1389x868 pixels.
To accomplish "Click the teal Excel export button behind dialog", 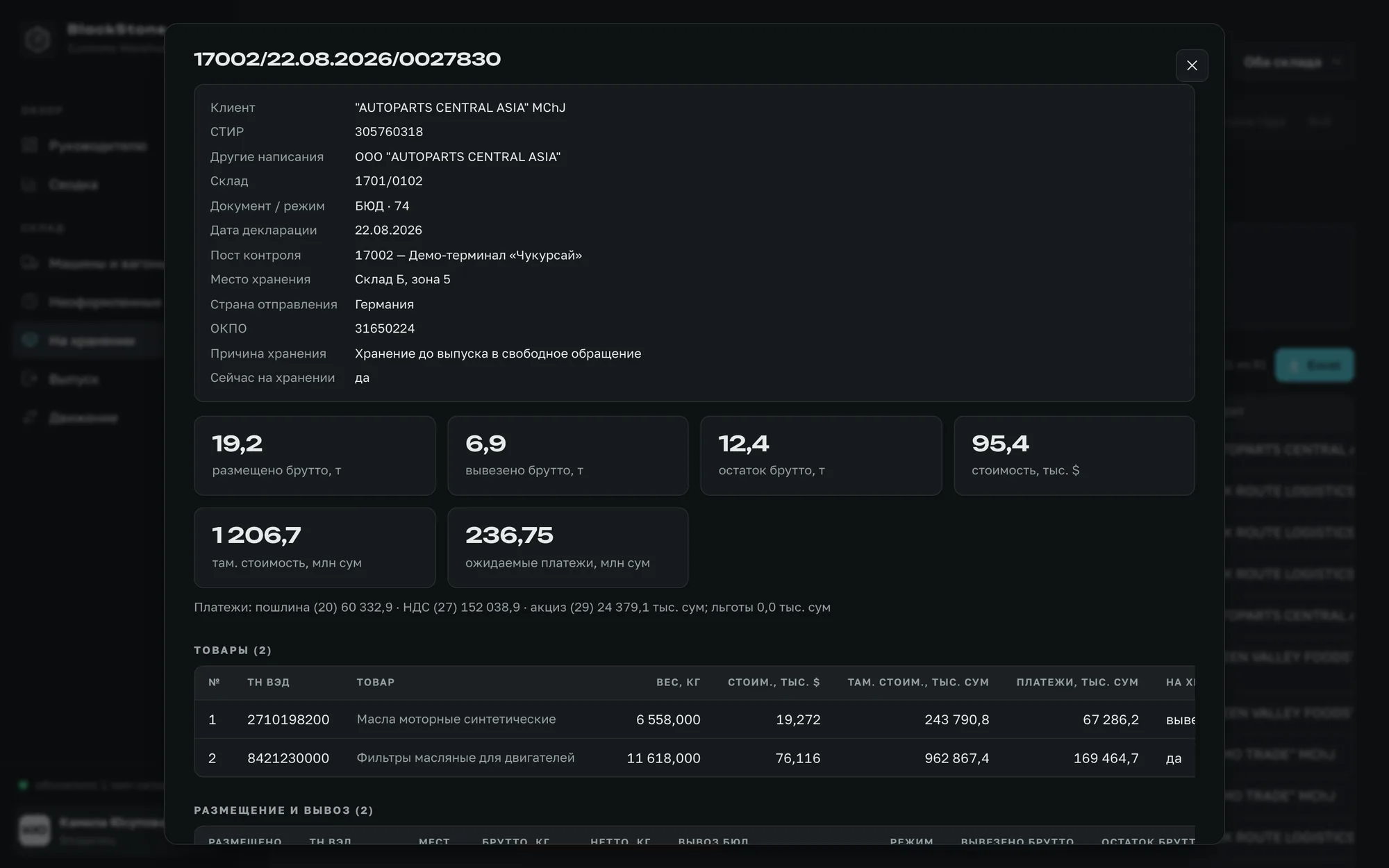I will [x=1314, y=365].
